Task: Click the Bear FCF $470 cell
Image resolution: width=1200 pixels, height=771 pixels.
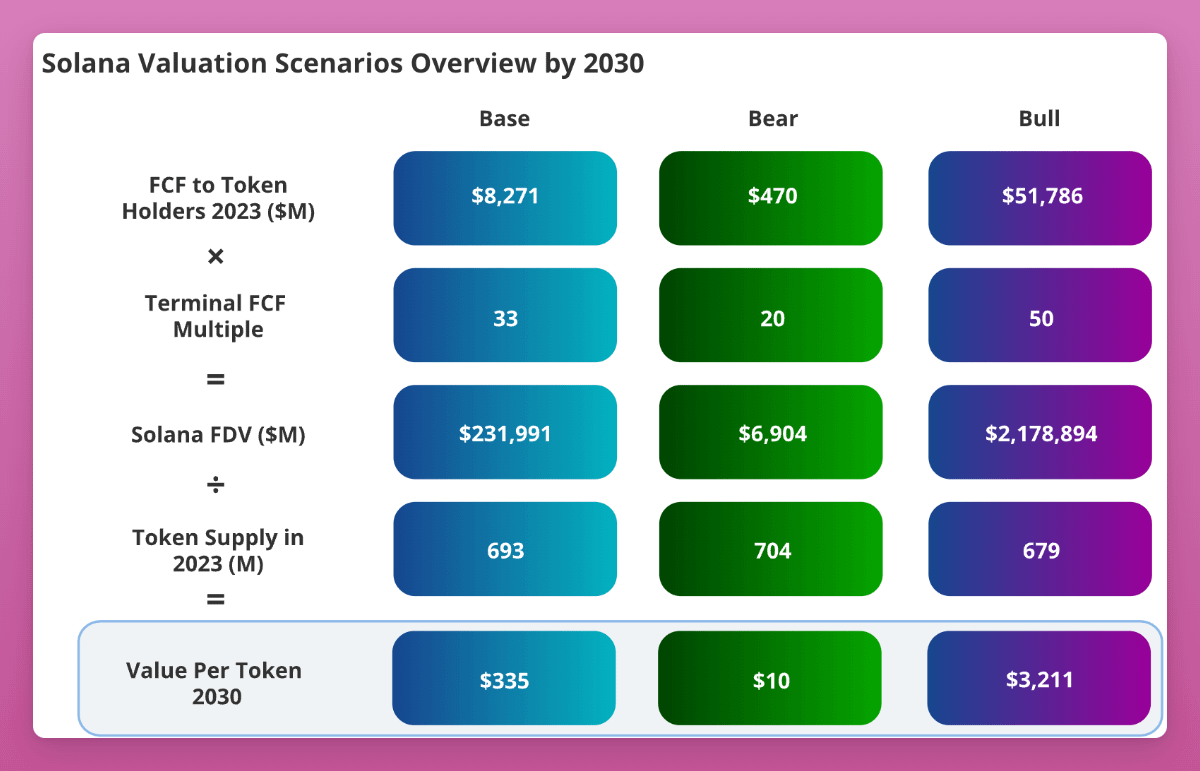Action: 771,197
